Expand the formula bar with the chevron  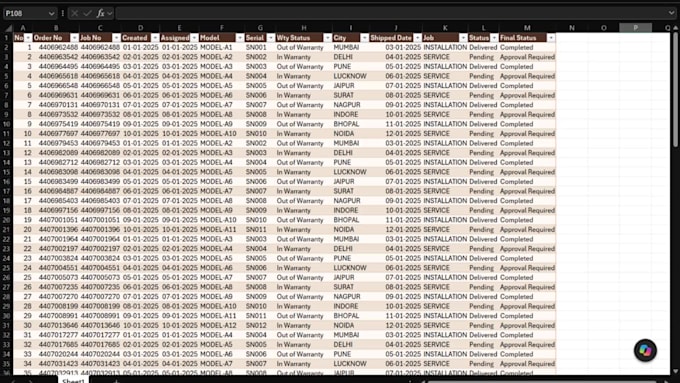pos(671,13)
